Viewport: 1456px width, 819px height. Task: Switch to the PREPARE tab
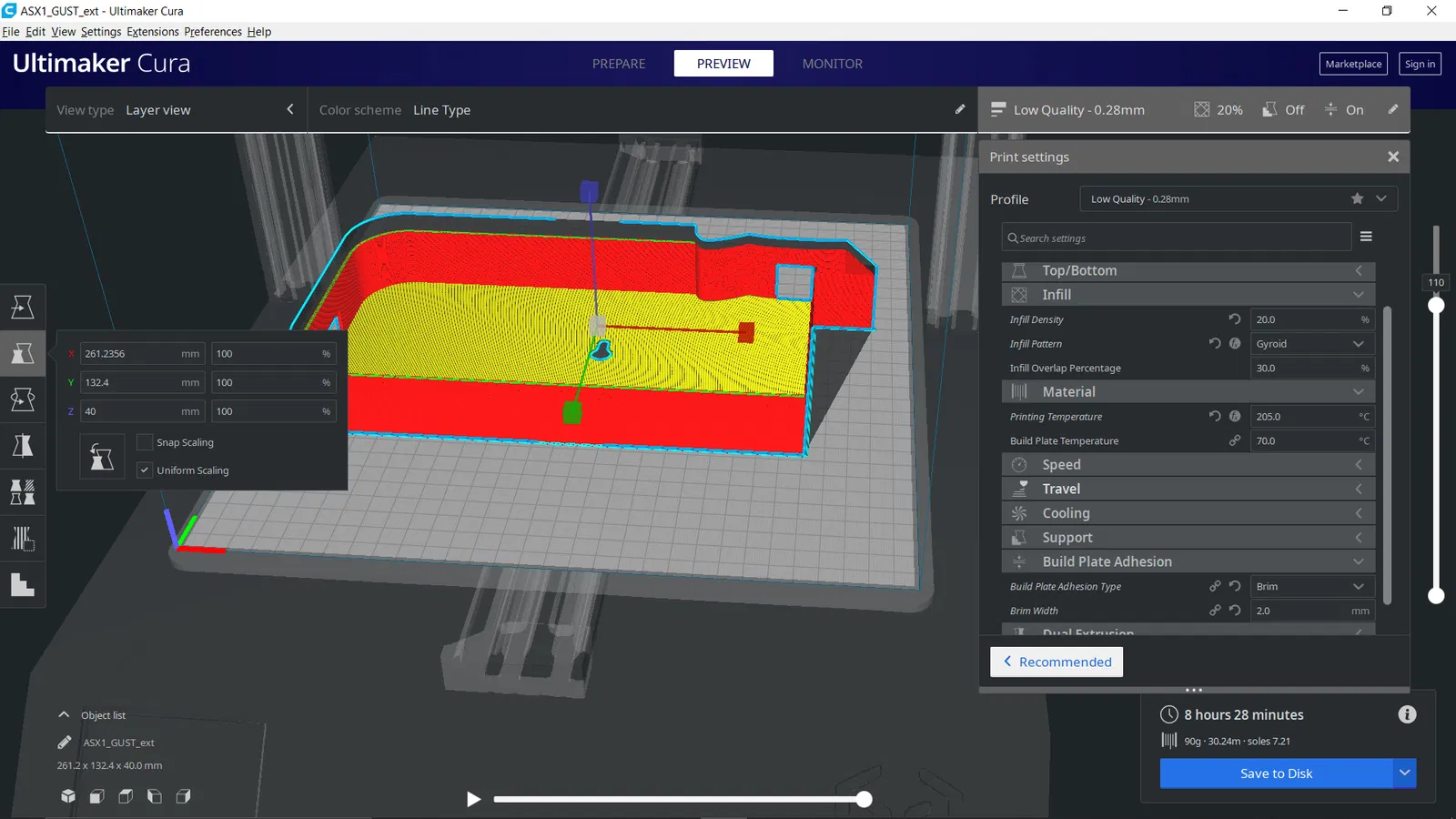click(619, 64)
